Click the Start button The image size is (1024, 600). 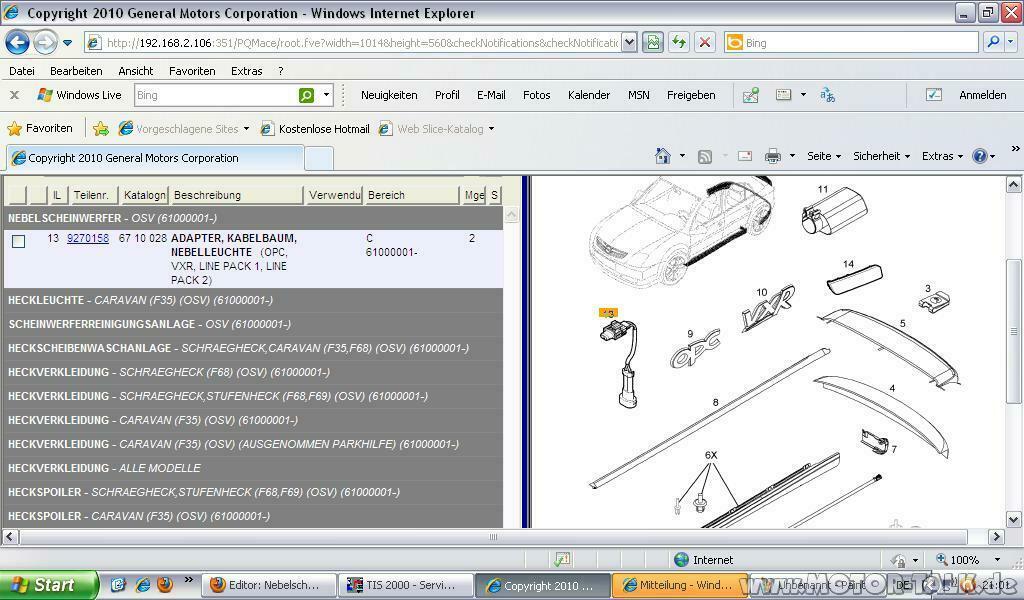(48, 585)
